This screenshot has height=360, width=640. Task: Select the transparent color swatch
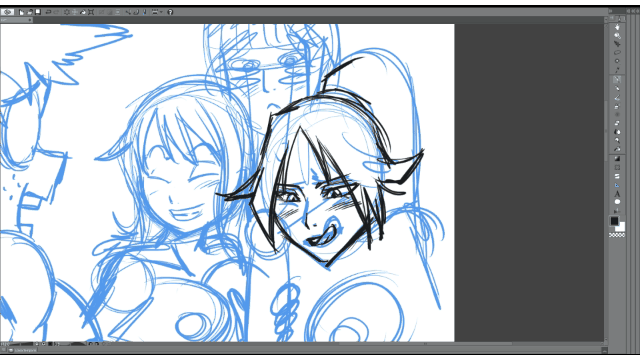[617, 235]
